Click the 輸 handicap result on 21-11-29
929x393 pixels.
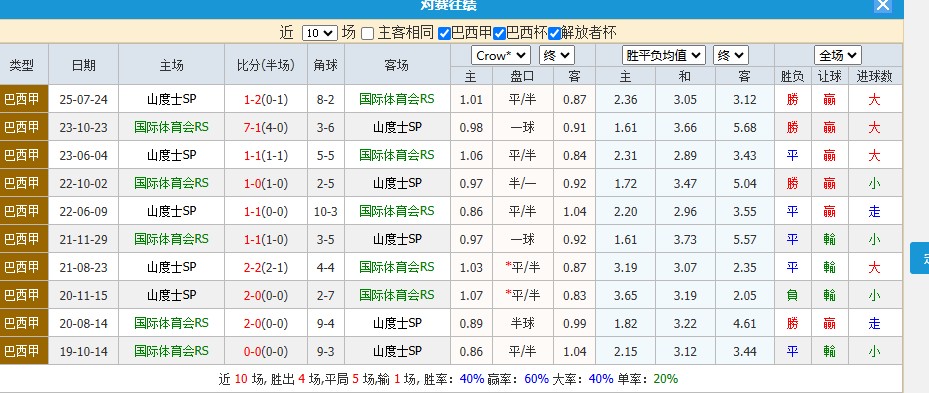coord(829,239)
